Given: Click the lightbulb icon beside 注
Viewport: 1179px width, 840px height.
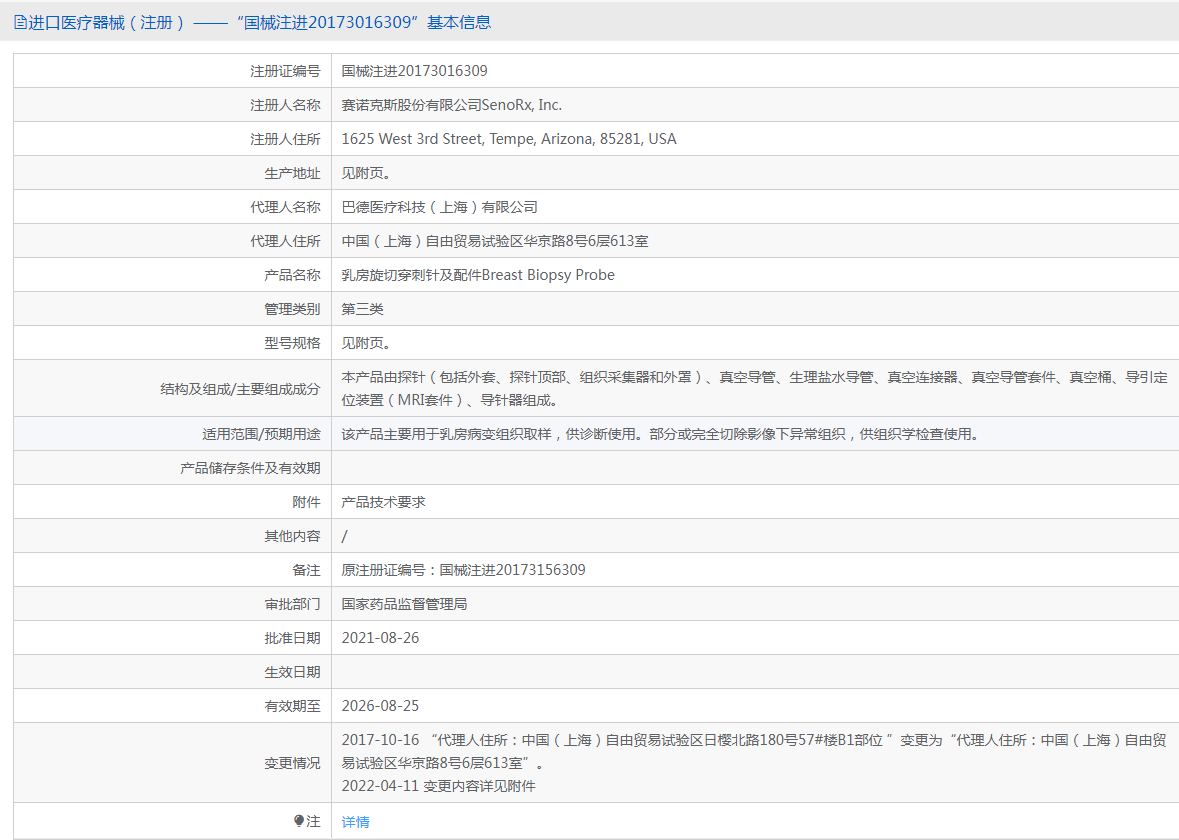Looking at the screenshot, I should 299,821.
